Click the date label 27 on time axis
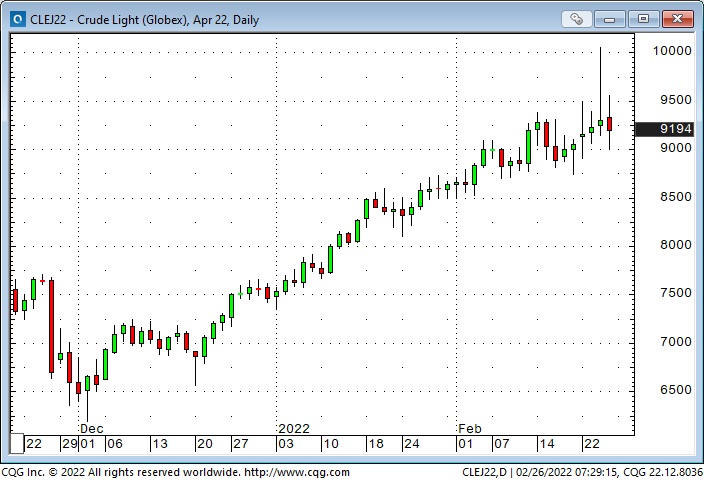Viewport: 704px width, 480px height. coord(241,444)
